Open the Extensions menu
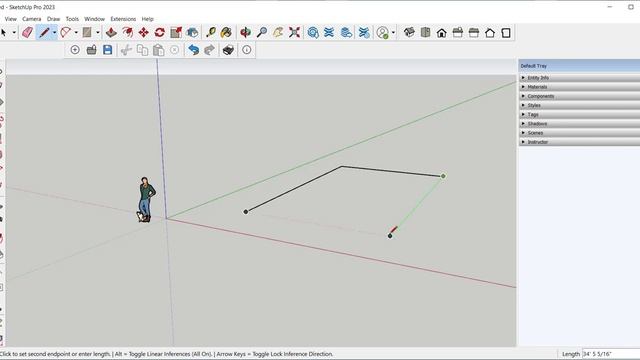Viewport: 640px width, 360px height. (x=123, y=19)
